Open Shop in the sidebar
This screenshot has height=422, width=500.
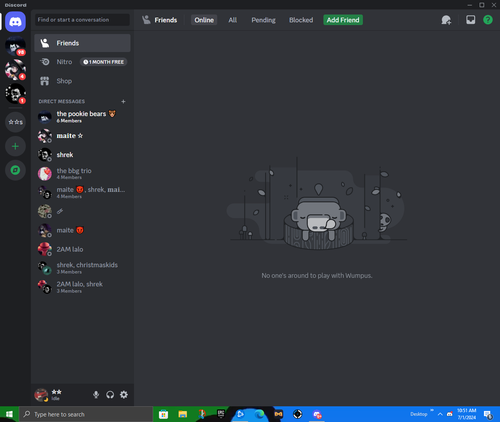tap(82, 81)
